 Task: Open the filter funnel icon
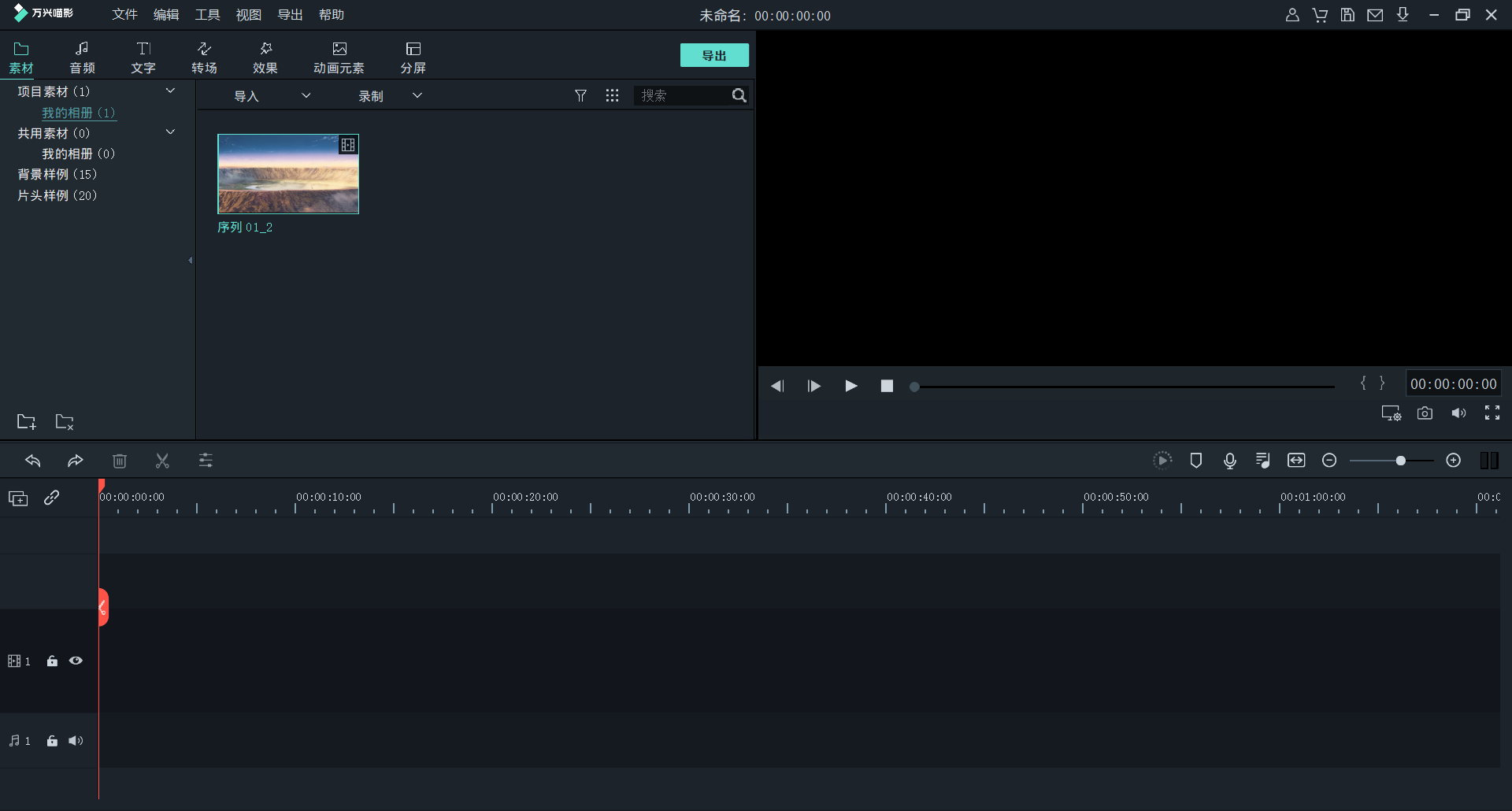point(580,95)
